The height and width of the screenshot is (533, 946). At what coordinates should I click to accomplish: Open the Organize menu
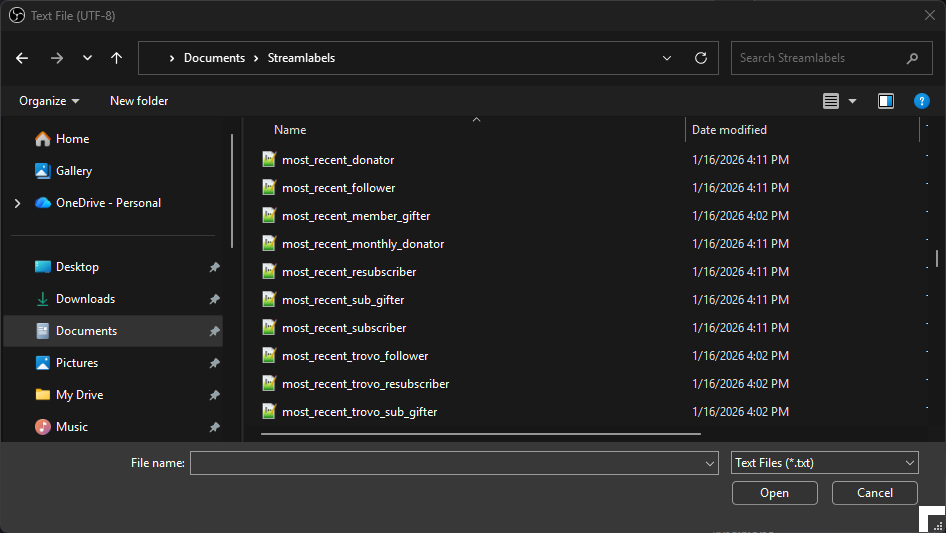49,101
